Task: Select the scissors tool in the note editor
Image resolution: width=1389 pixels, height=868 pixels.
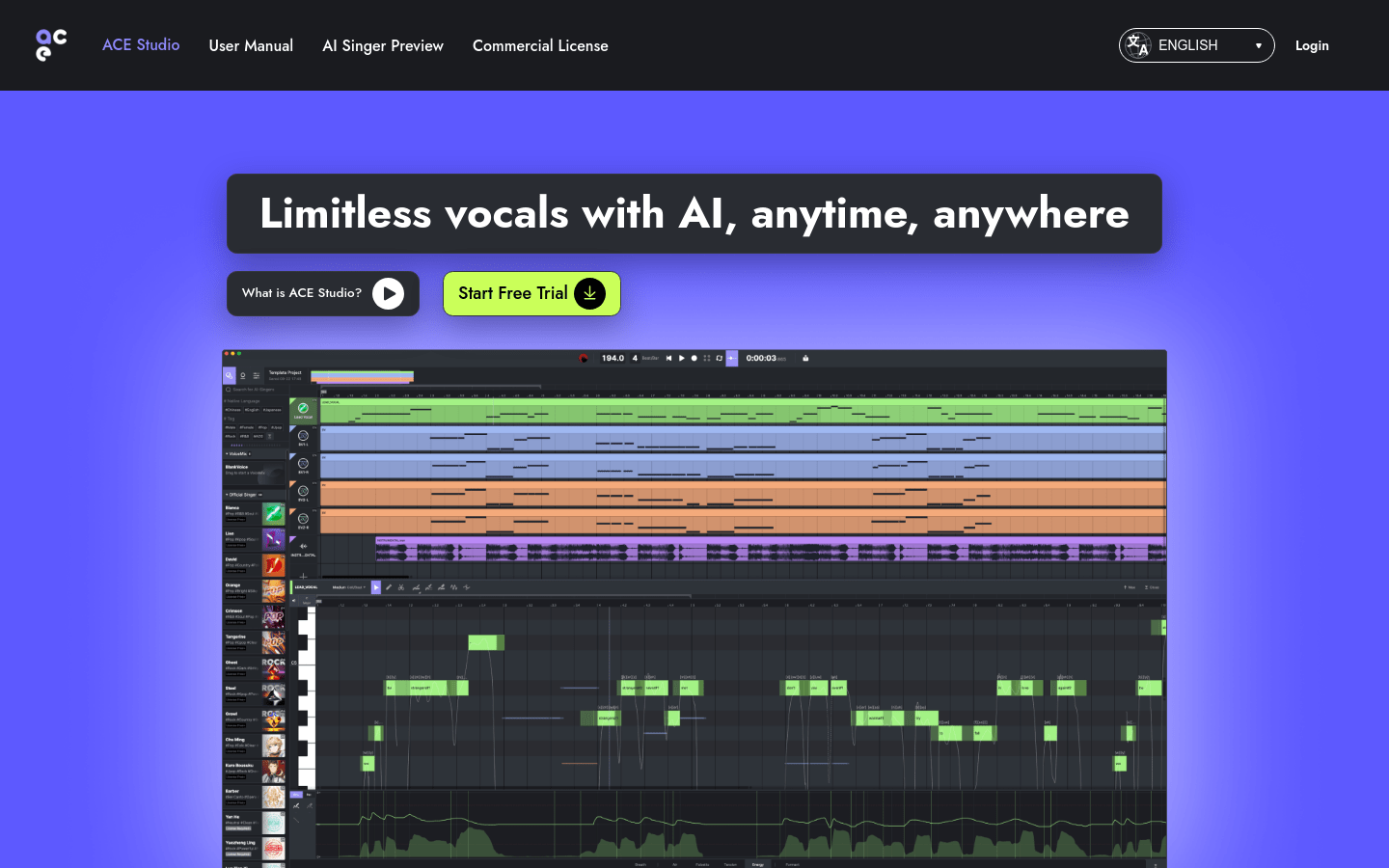Action: click(401, 587)
